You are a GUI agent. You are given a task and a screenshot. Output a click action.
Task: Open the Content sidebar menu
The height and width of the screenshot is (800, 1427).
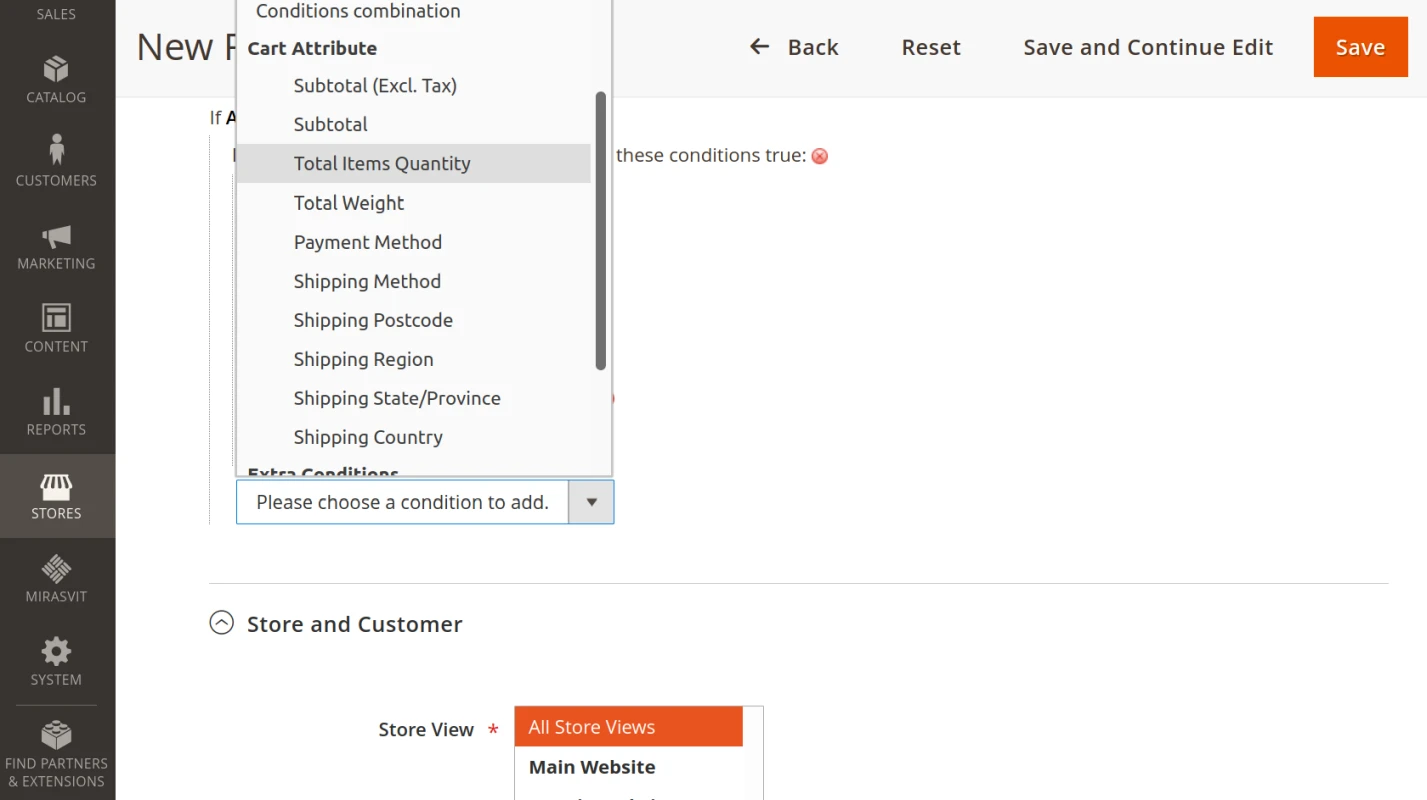coord(55,330)
